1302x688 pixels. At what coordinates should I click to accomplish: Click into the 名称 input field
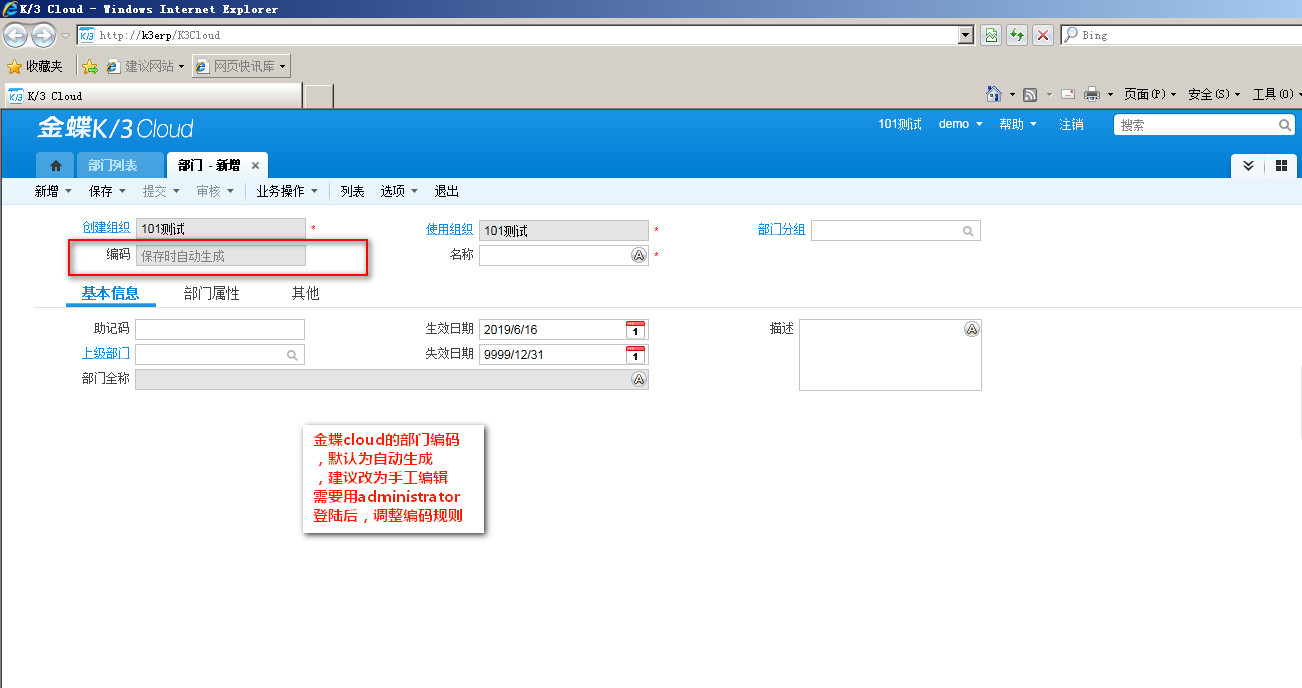tap(554, 256)
